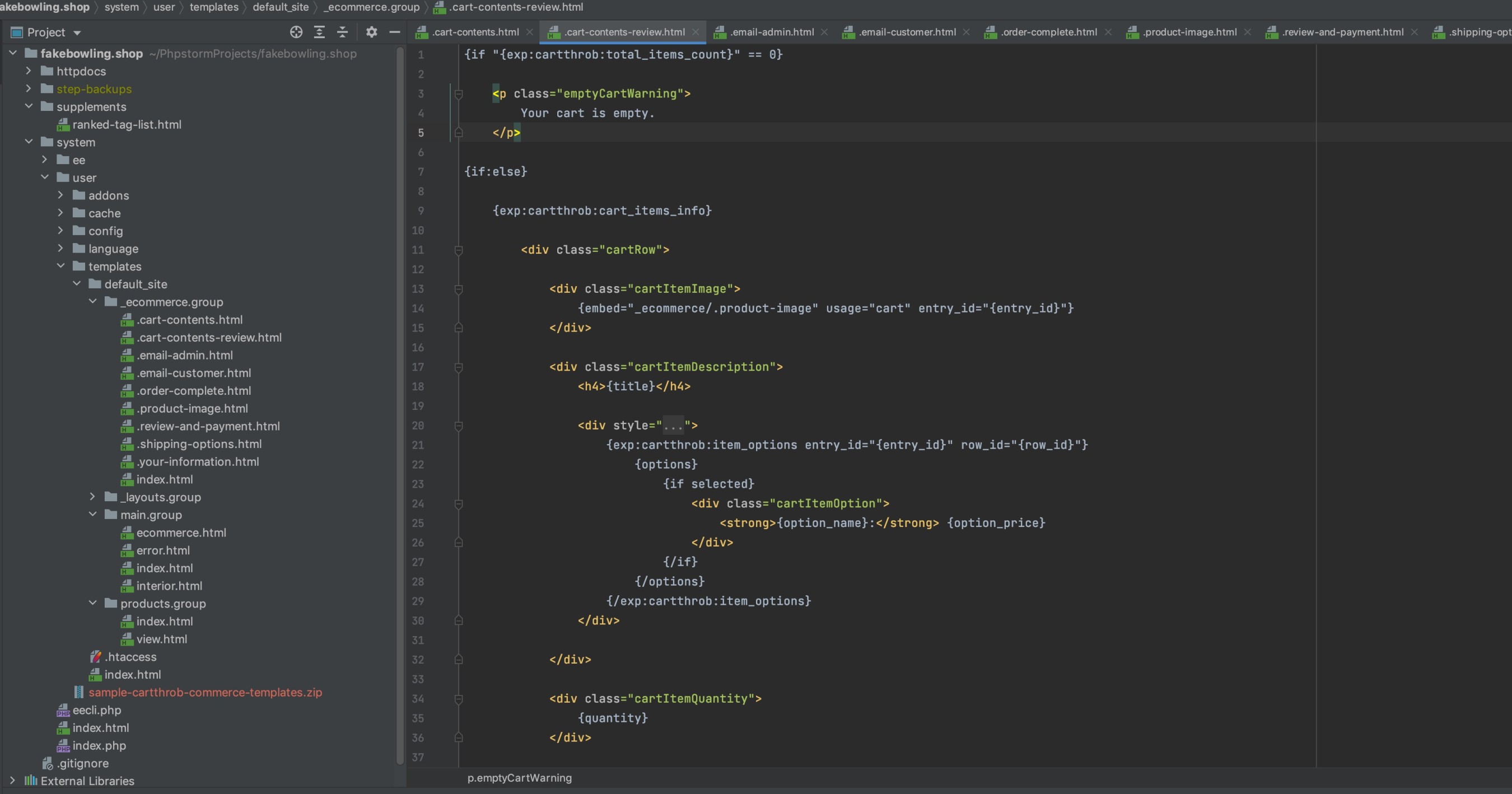
Task: Click p.emptyCartWarning breadcrumb at editor bottom
Action: [x=519, y=778]
